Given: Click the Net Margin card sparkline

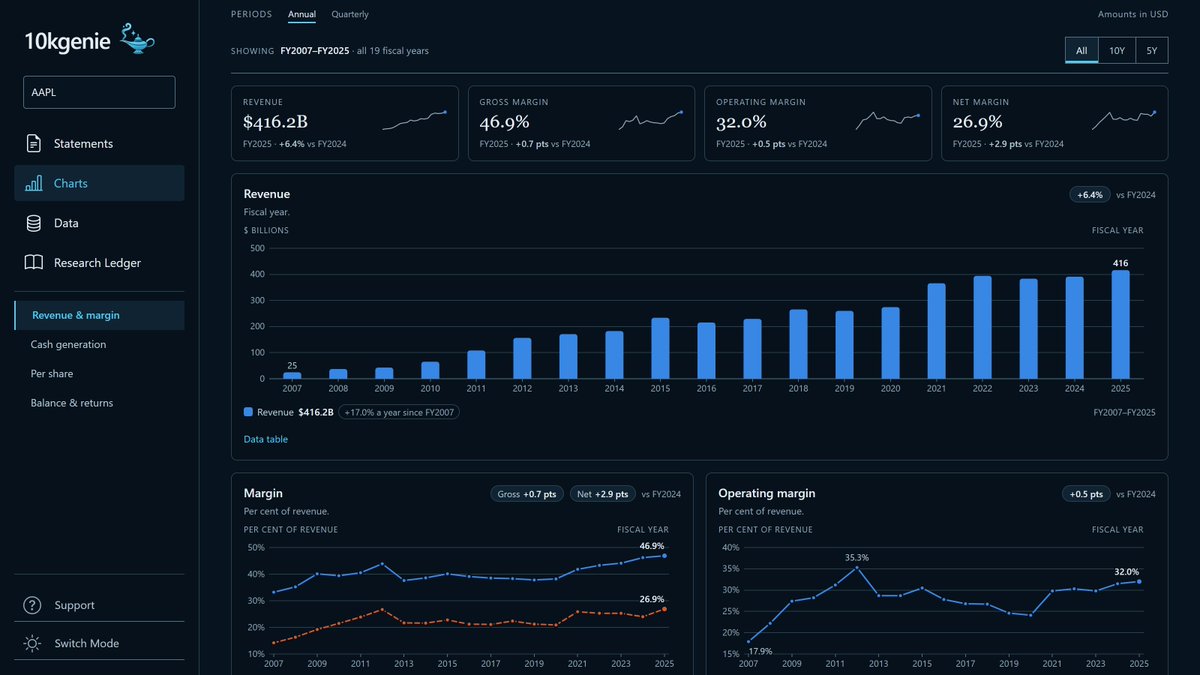Looking at the screenshot, I should [x=1124, y=121].
